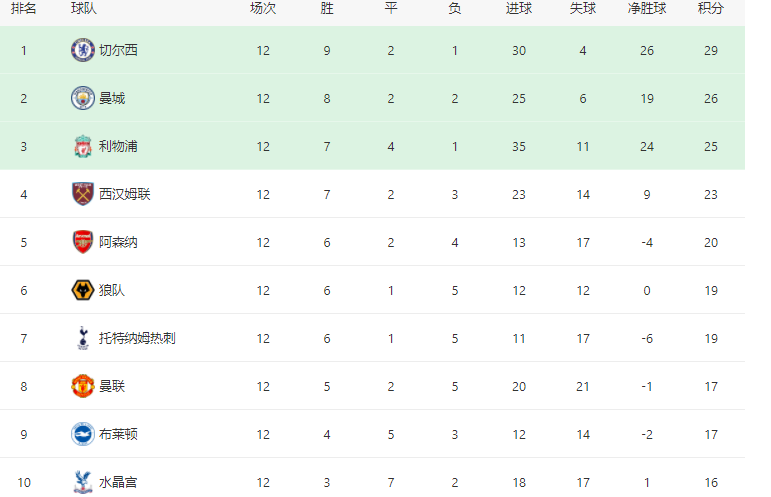
Task: Open the 利物浦 team name link
Action: click(x=118, y=146)
